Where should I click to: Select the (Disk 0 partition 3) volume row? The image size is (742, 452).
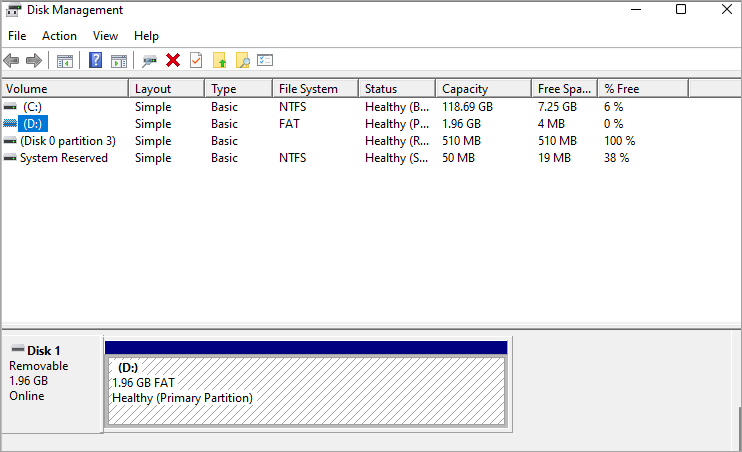[x=345, y=141]
